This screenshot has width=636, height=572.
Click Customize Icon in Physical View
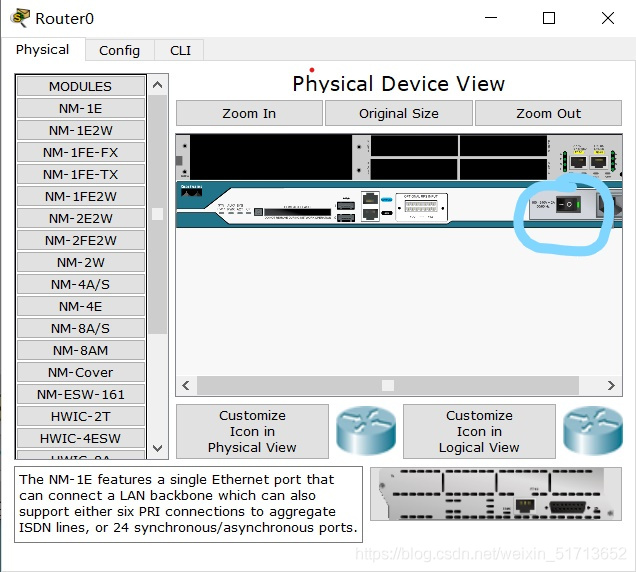pyautogui.click(x=252, y=431)
